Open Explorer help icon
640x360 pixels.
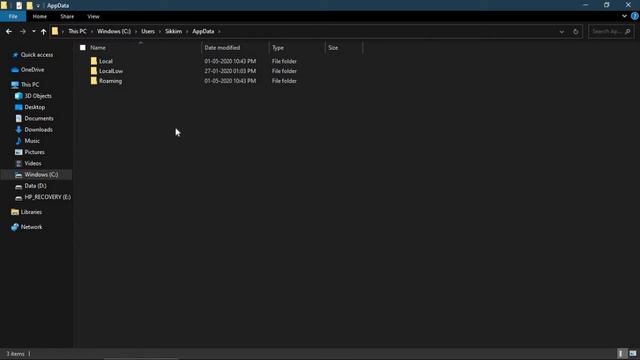click(x=634, y=16)
